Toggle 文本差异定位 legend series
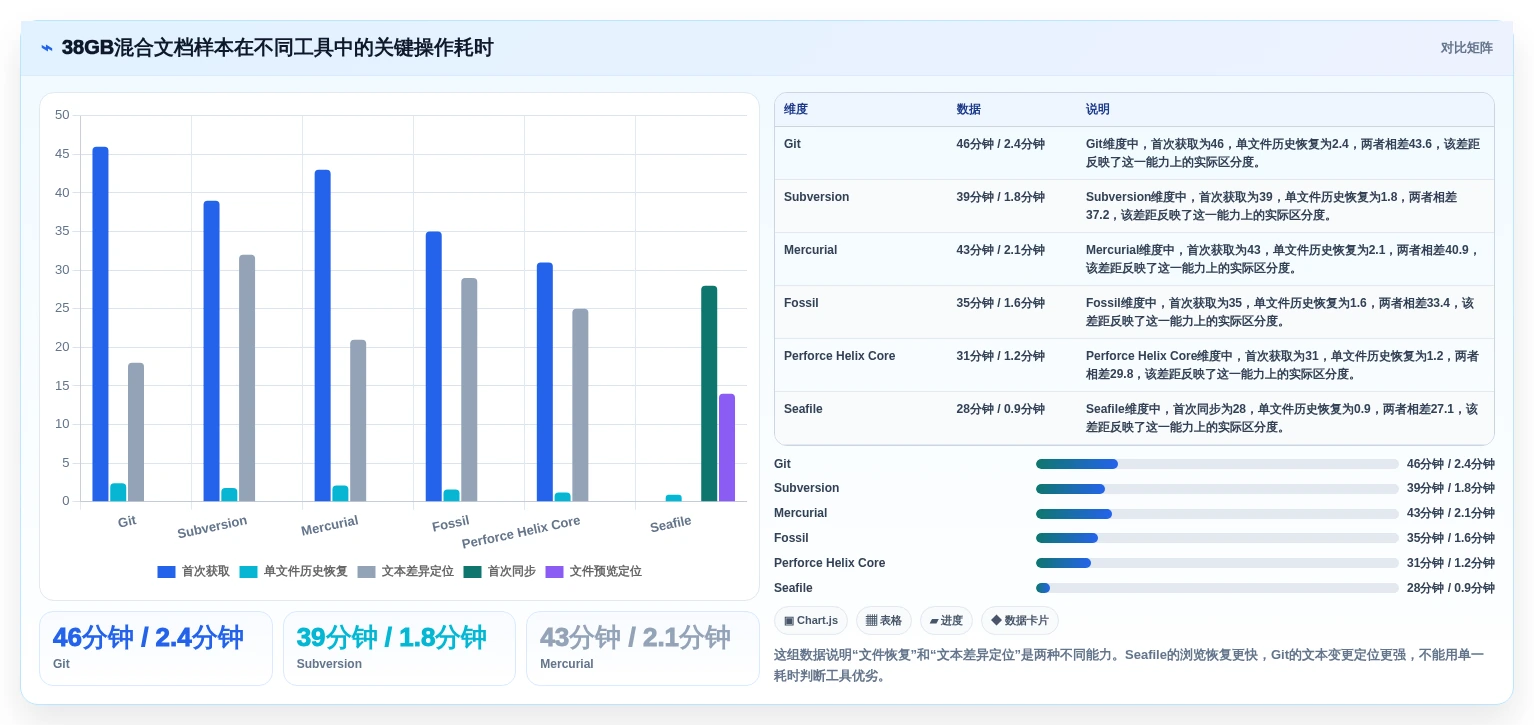The width and height of the screenshot is (1534, 725). tap(406, 571)
